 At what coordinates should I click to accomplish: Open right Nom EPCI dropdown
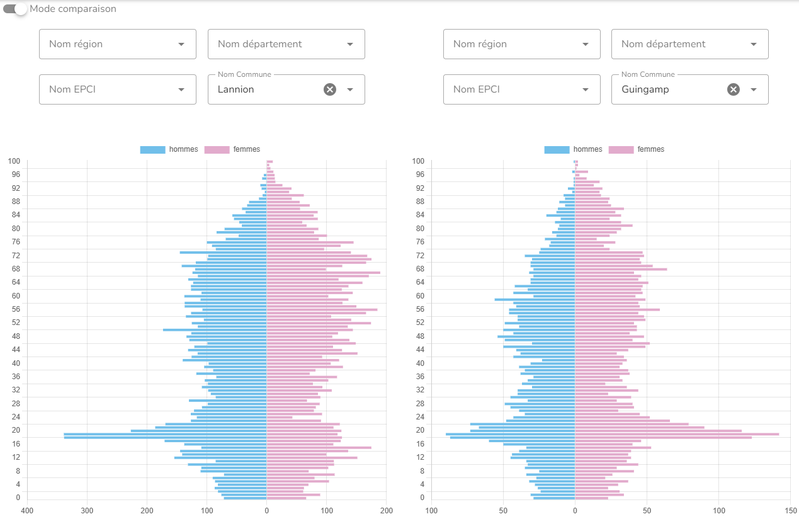tap(521, 89)
